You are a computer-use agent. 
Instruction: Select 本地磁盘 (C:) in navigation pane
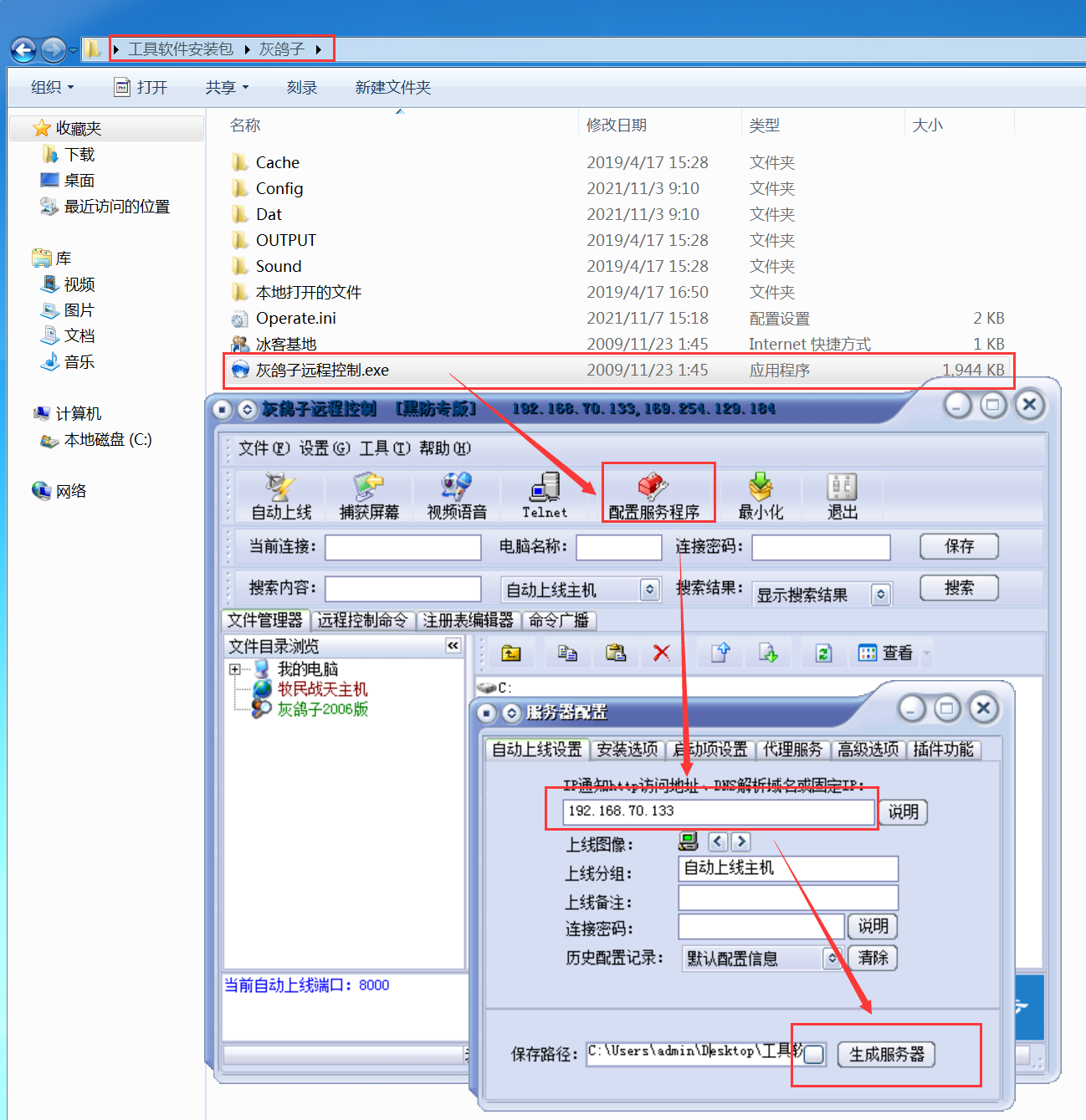pyautogui.click(x=108, y=440)
